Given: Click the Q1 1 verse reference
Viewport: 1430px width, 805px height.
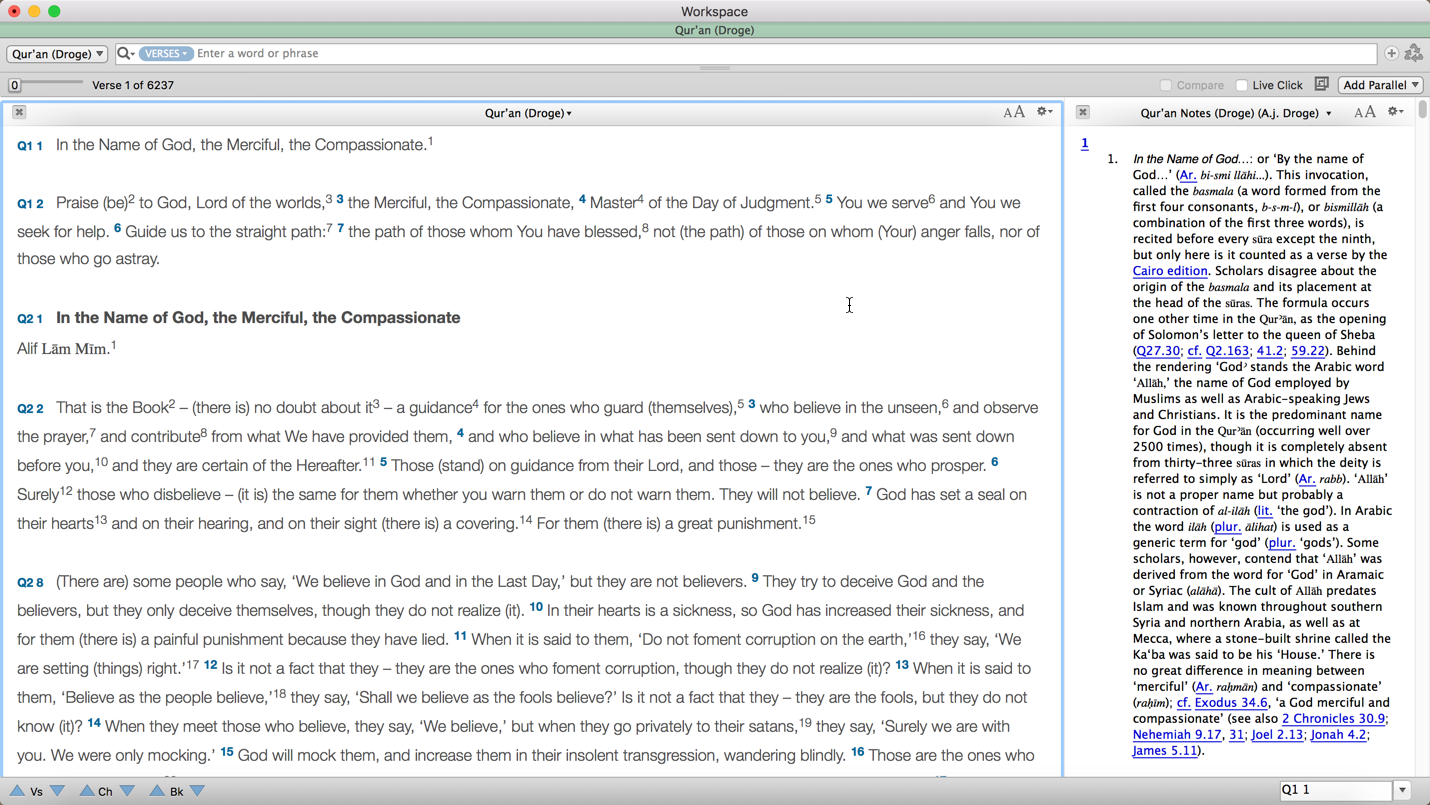Looking at the screenshot, I should click(30, 146).
